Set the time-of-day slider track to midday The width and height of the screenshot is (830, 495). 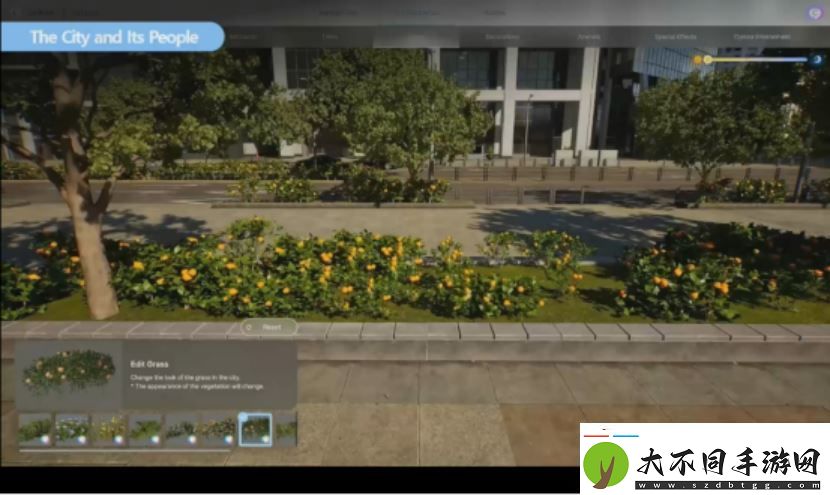757,60
